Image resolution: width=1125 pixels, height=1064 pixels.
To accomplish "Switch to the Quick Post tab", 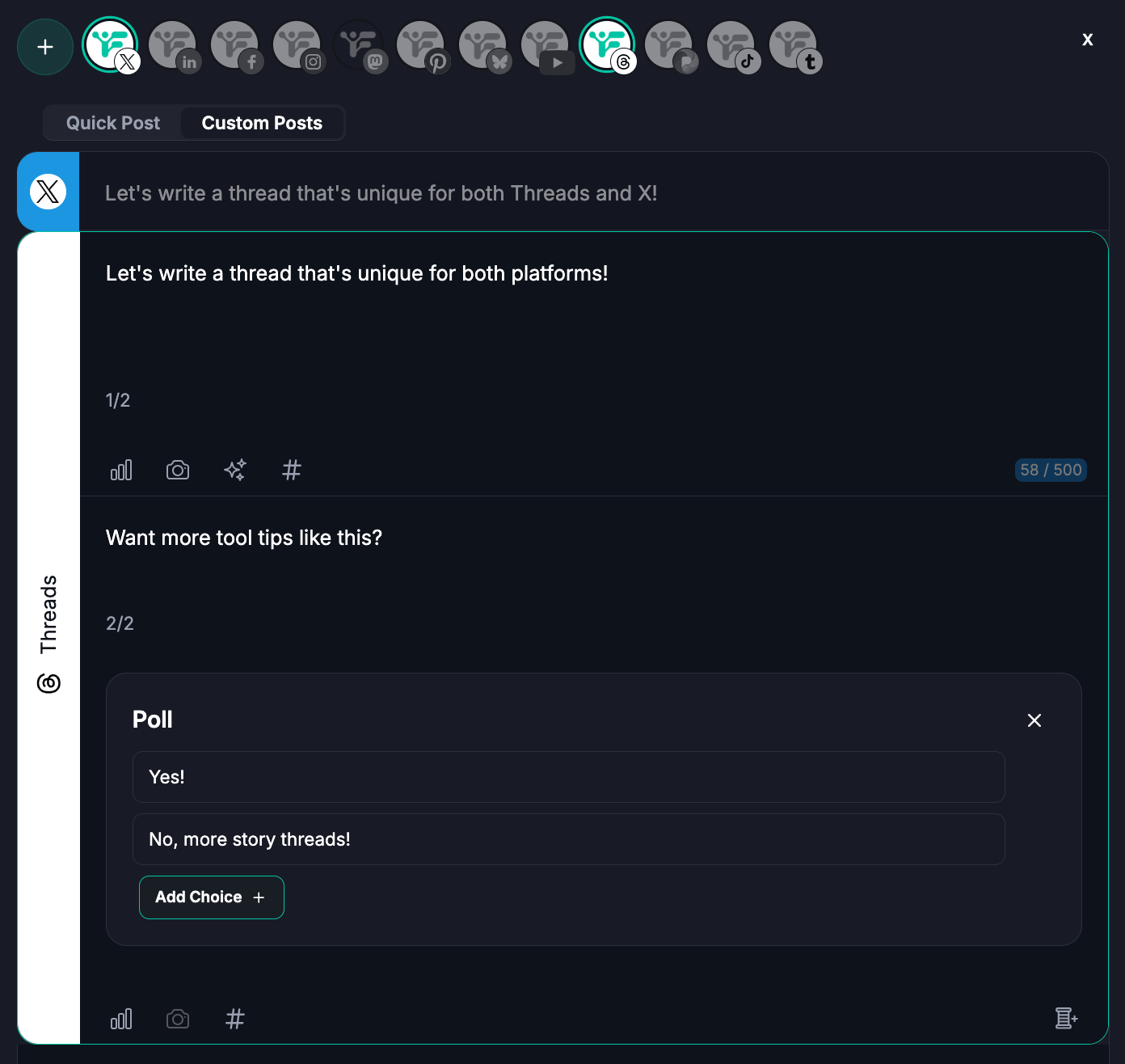I will click(113, 123).
